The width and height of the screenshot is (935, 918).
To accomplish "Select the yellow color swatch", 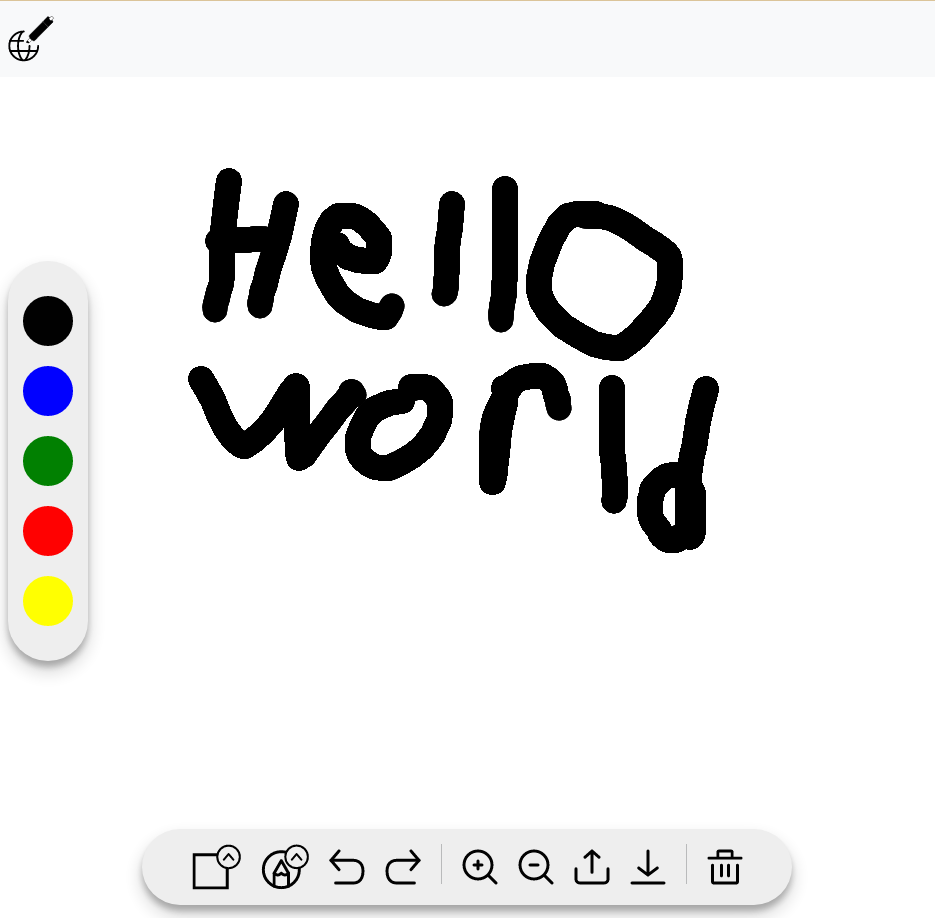I will pyautogui.click(x=47, y=601).
